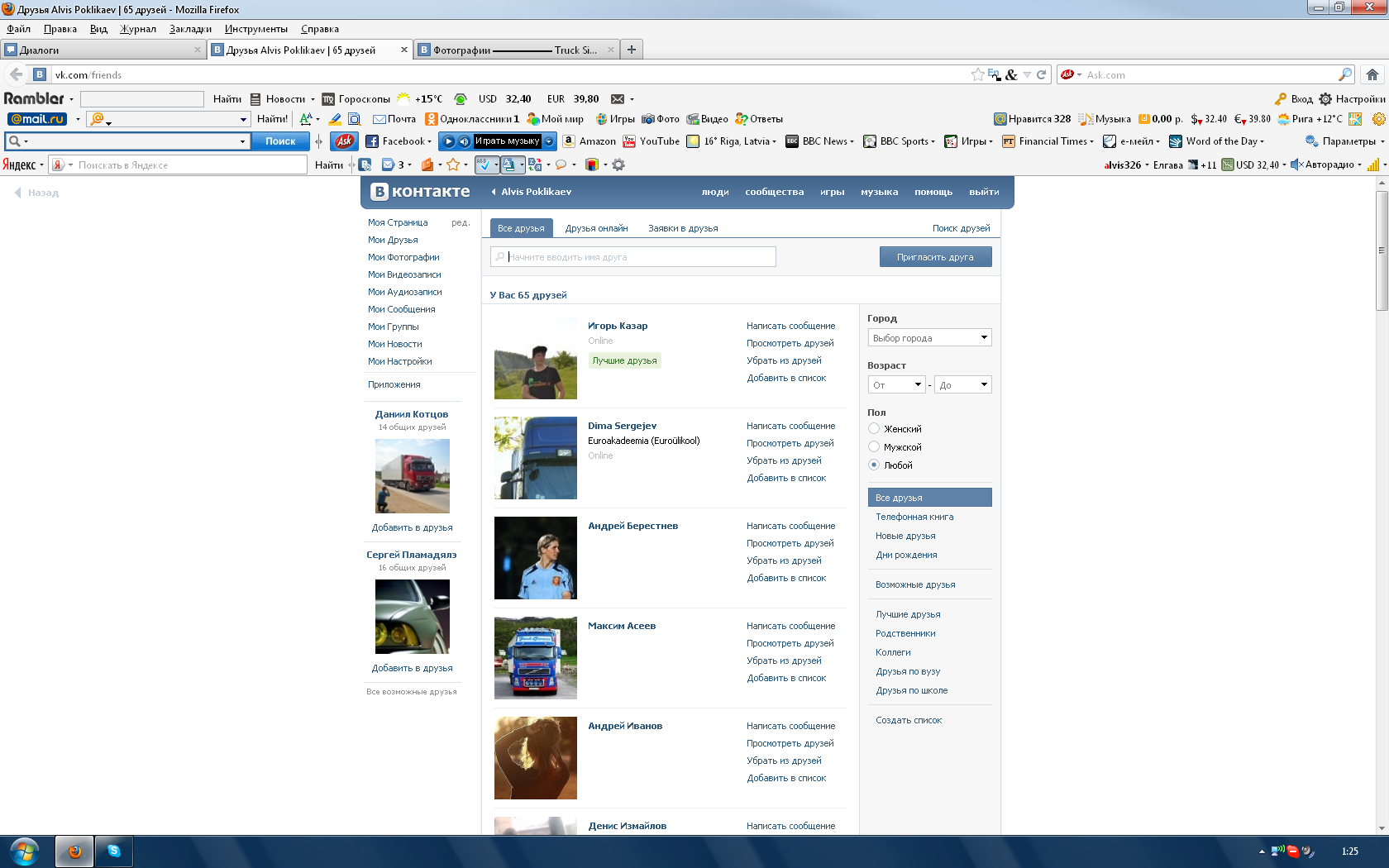This screenshot has width=1389, height=868.
Task: Click Yandex mail icon showing 3 messages
Action: (x=393, y=165)
